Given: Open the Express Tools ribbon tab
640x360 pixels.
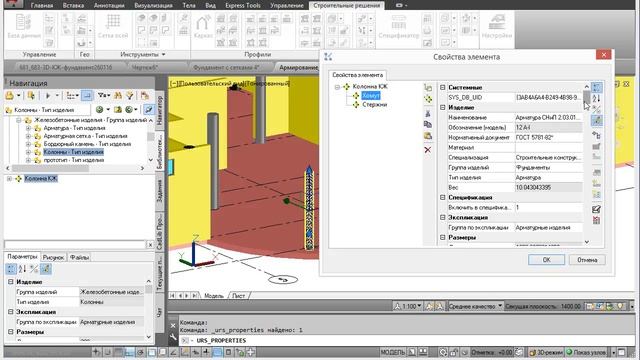Looking at the screenshot, I should click(x=243, y=5).
